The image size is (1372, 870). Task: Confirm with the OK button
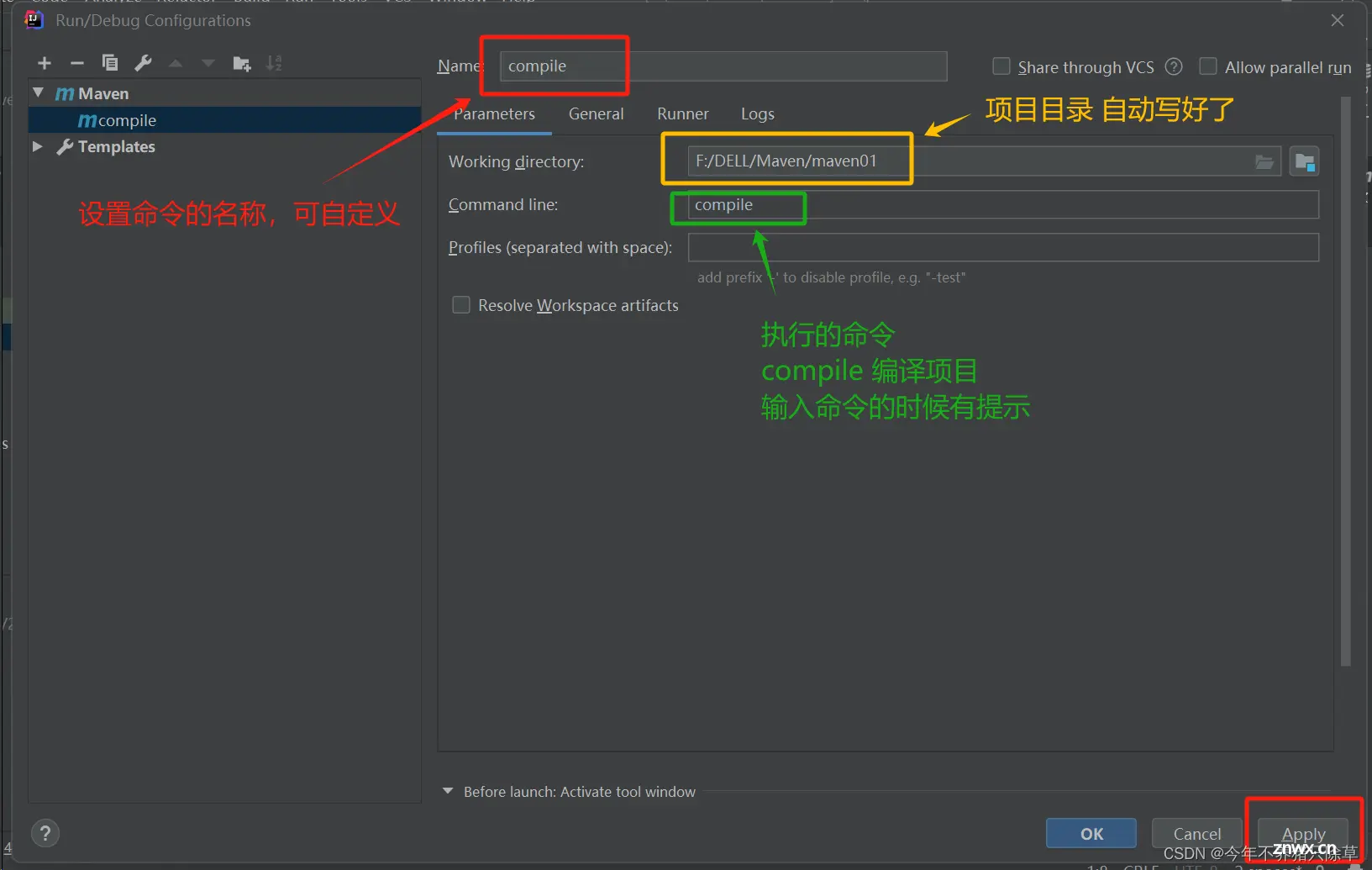point(1091,833)
